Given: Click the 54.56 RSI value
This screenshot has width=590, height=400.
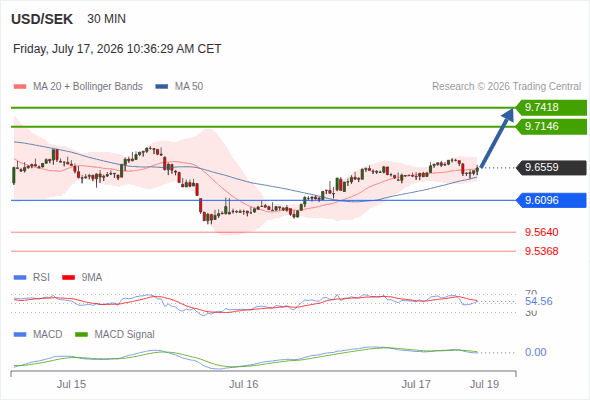Looking at the screenshot, I should 539,301.
